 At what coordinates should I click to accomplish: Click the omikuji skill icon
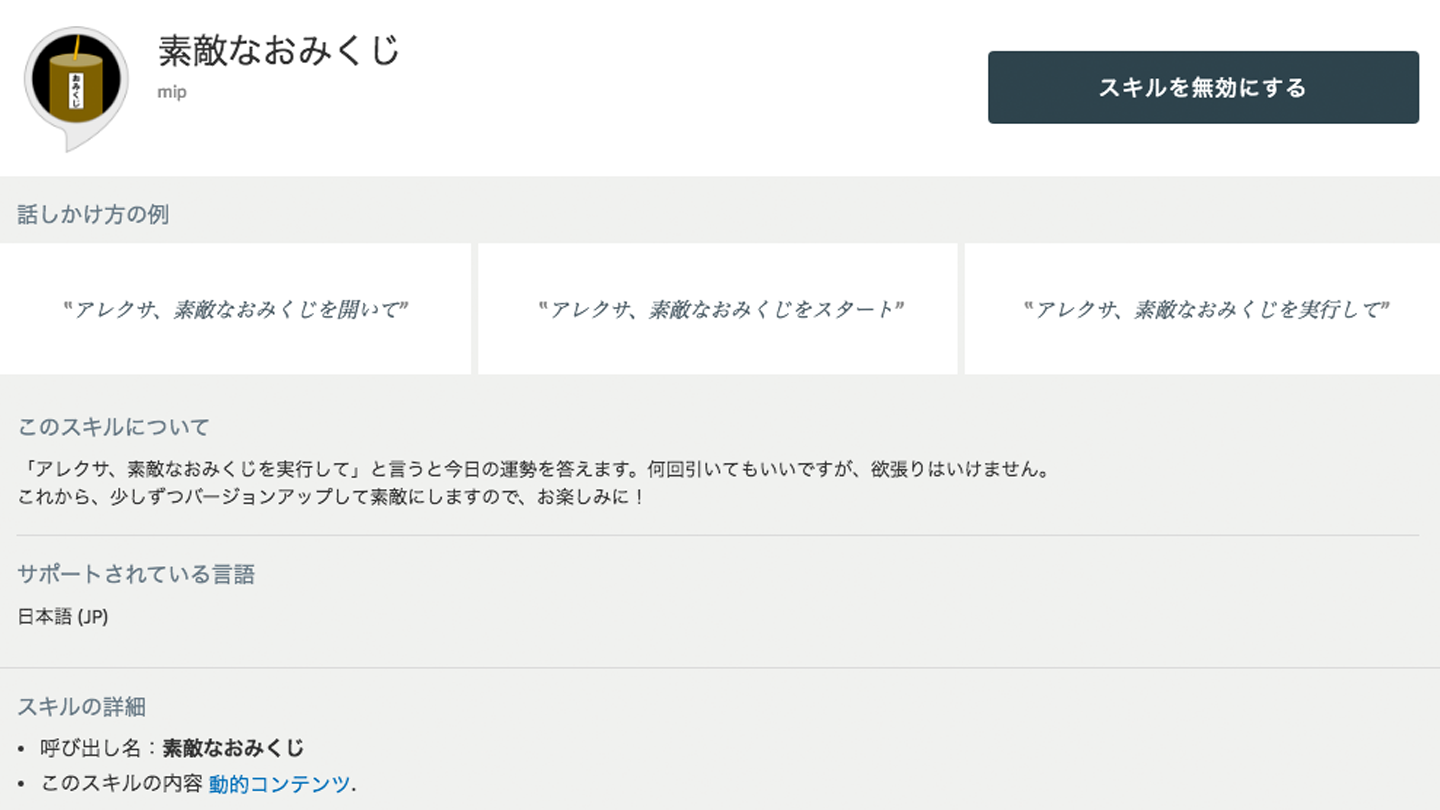point(76,88)
